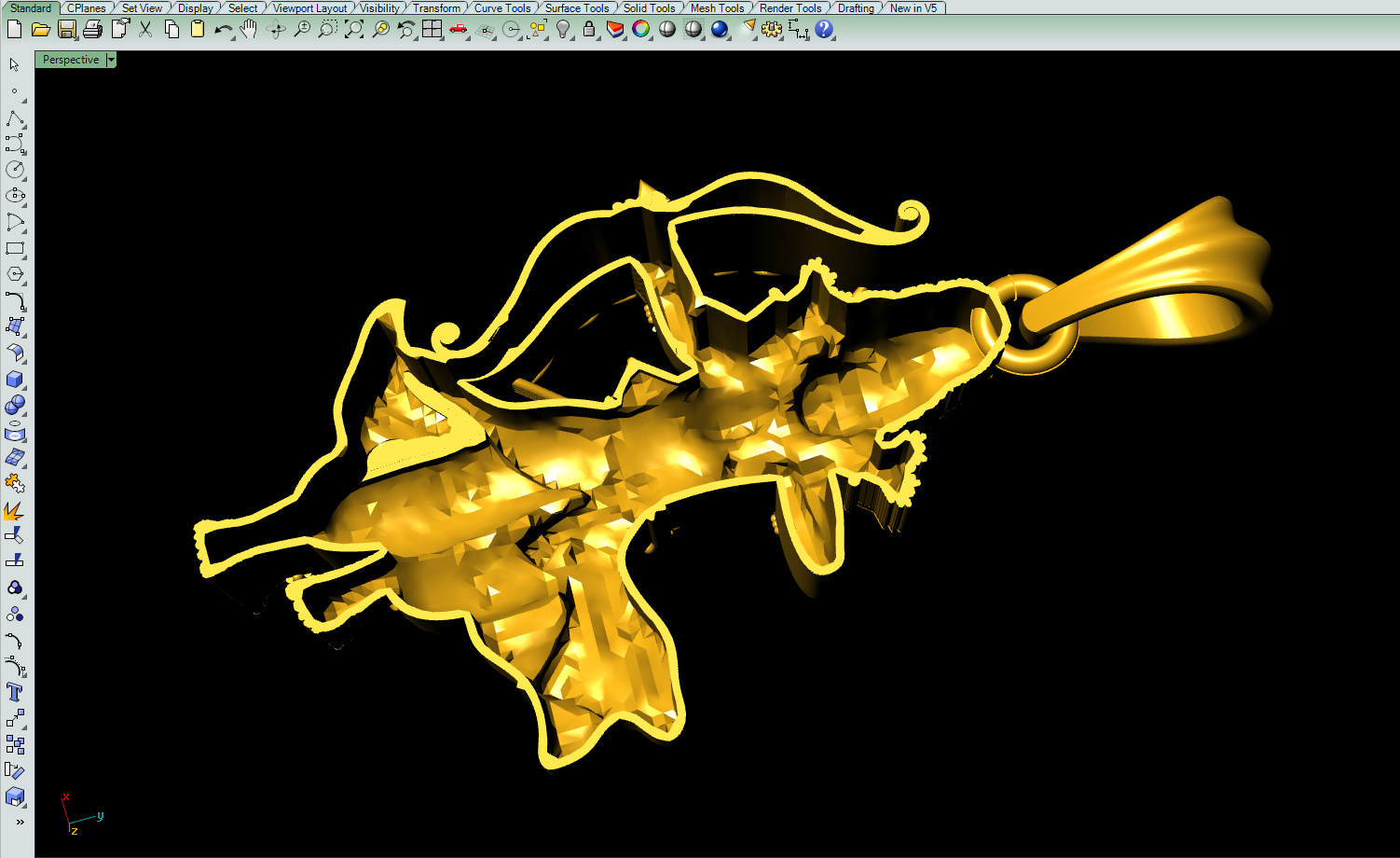Select the Pan view hand tool
Image resolution: width=1400 pixels, height=858 pixels.
[x=248, y=30]
